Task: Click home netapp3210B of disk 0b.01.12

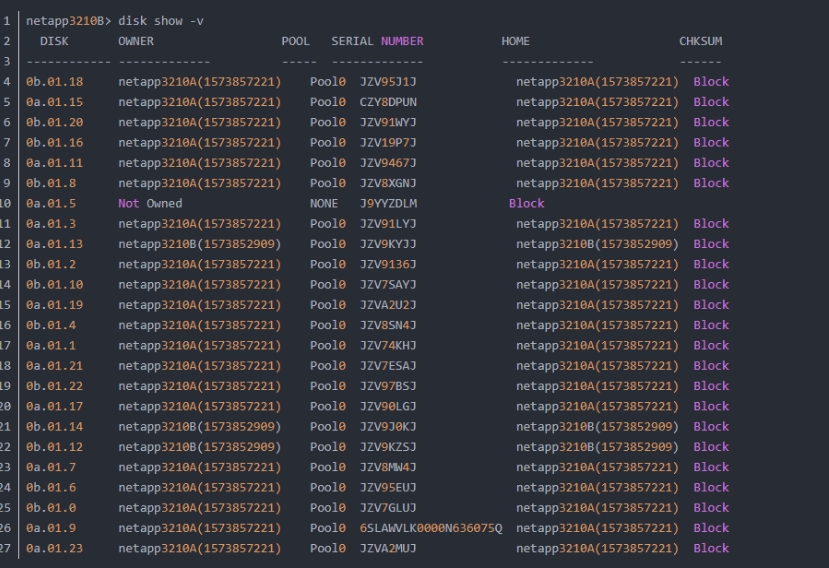Action: [x=597, y=447]
